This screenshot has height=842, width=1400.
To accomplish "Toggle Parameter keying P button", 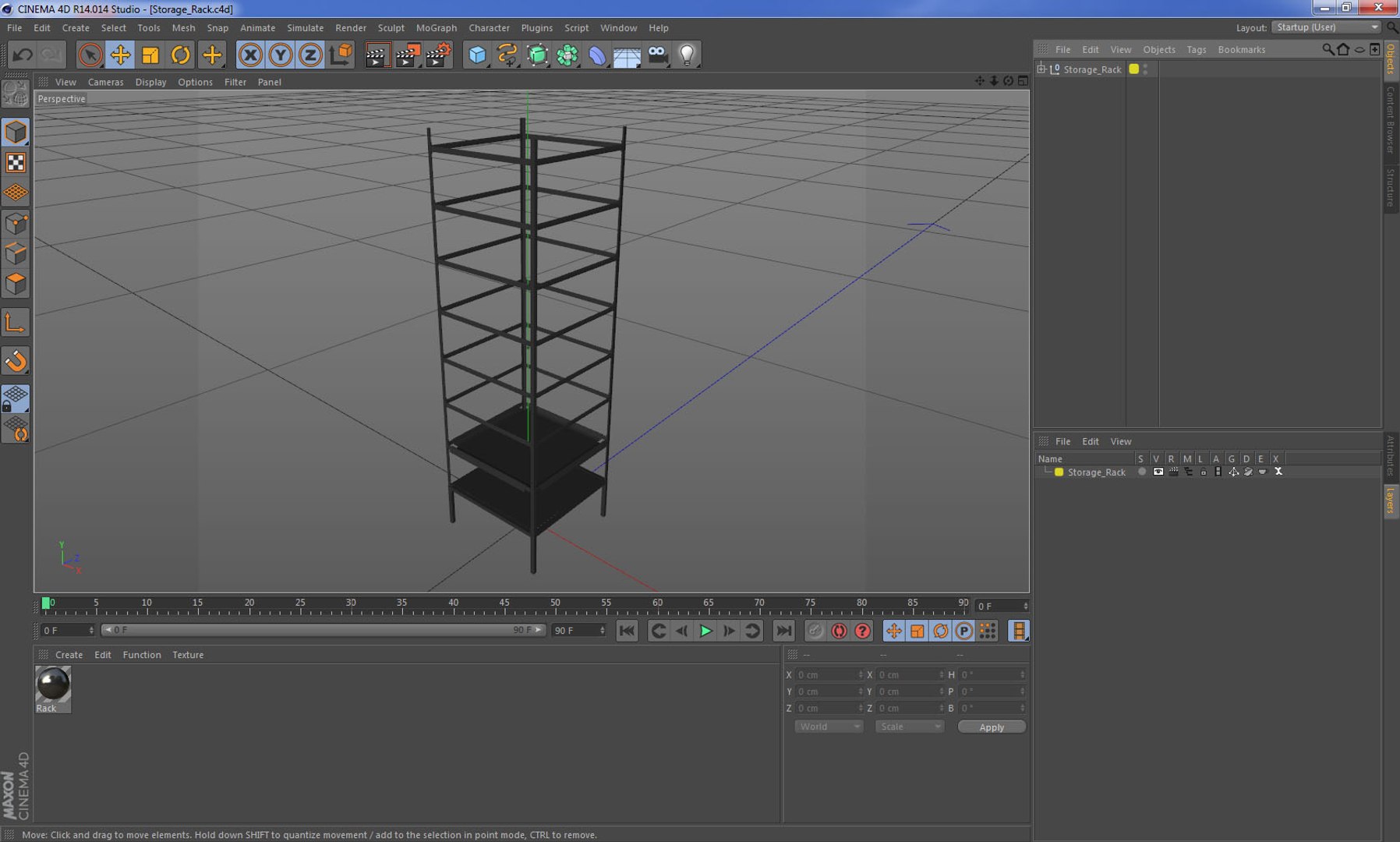I will 963,631.
